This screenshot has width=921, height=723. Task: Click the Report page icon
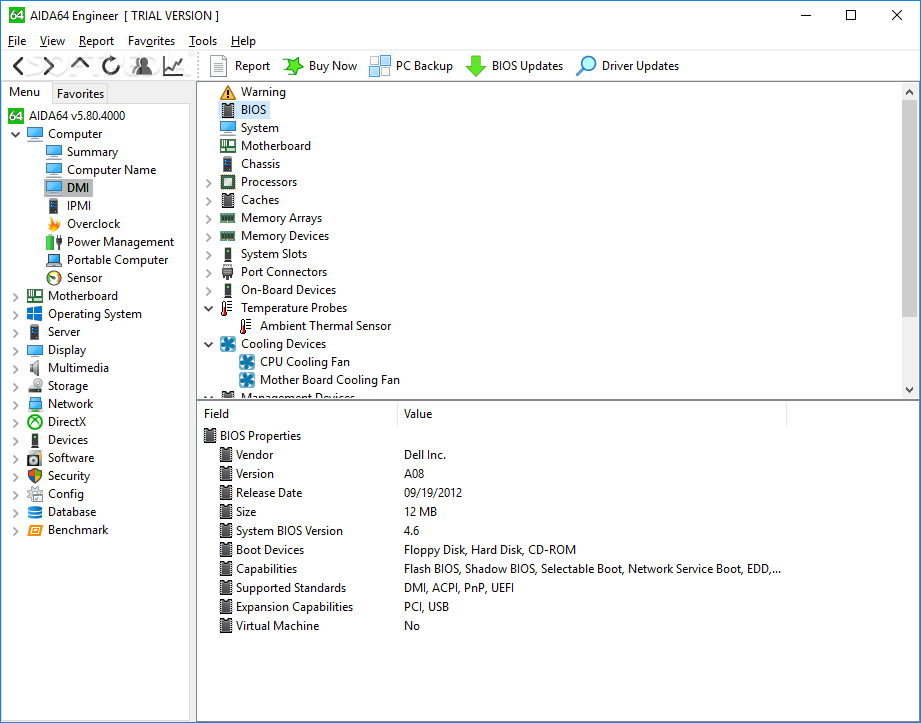coord(218,66)
